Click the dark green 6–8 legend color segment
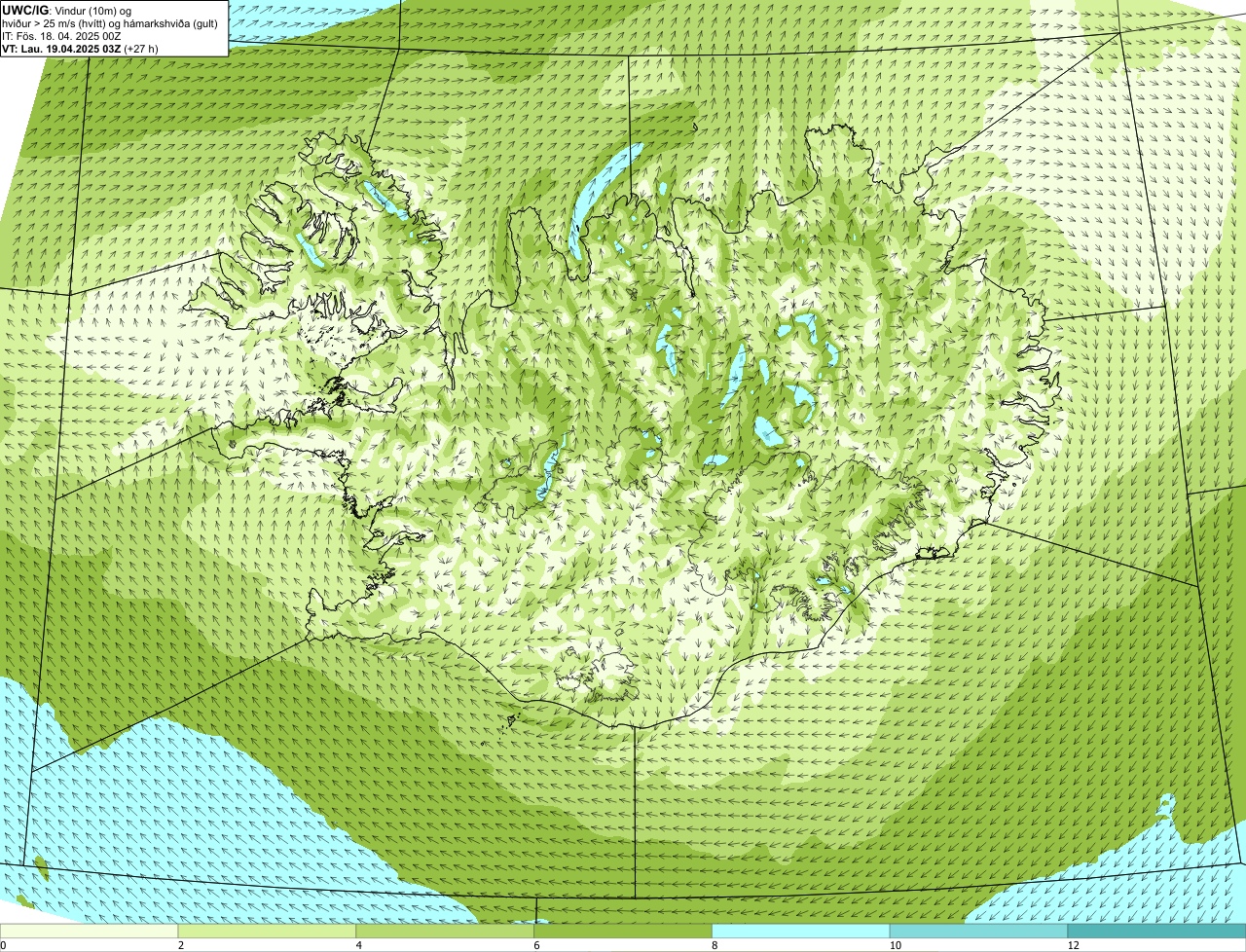This screenshot has height=952, width=1246. pos(623,932)
